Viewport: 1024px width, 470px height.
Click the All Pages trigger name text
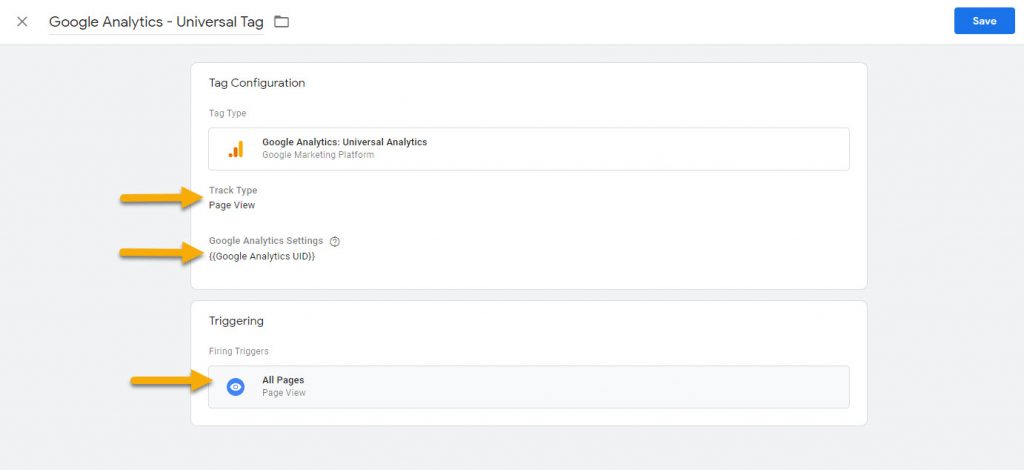(283, 380)
